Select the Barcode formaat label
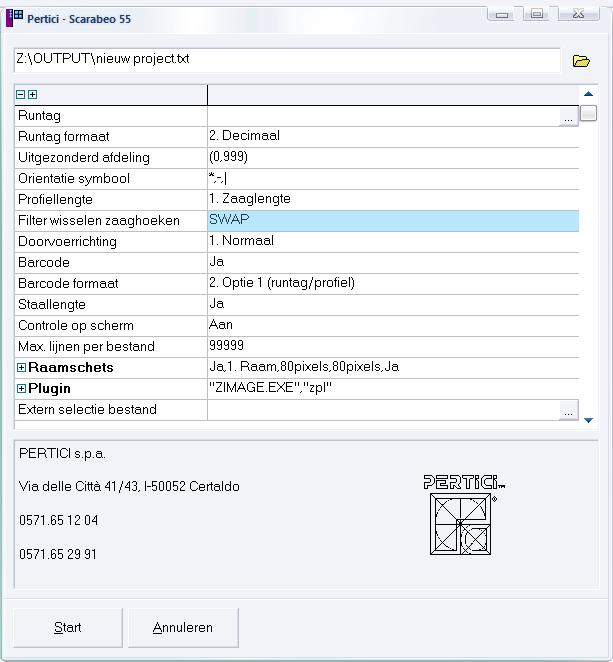Viewport: 613px width, 662px height. point(68,284)
